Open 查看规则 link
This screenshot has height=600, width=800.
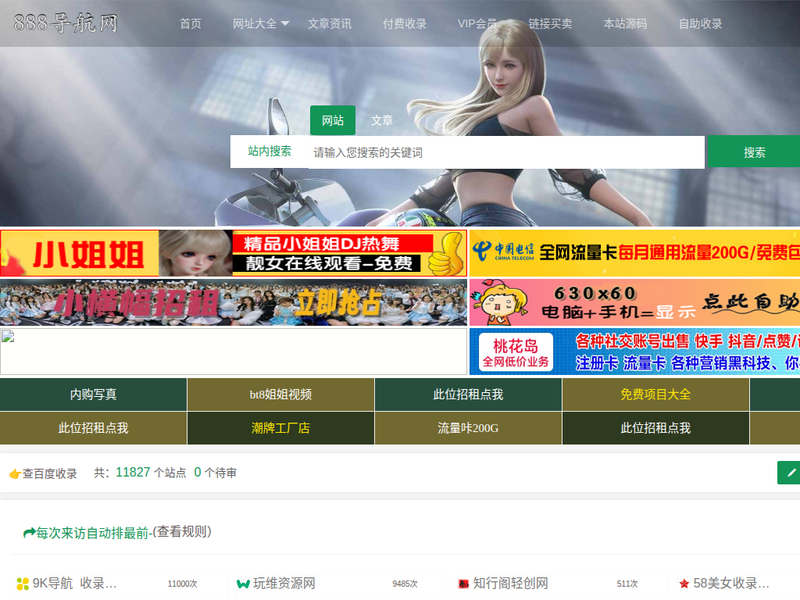pos(182,532)
